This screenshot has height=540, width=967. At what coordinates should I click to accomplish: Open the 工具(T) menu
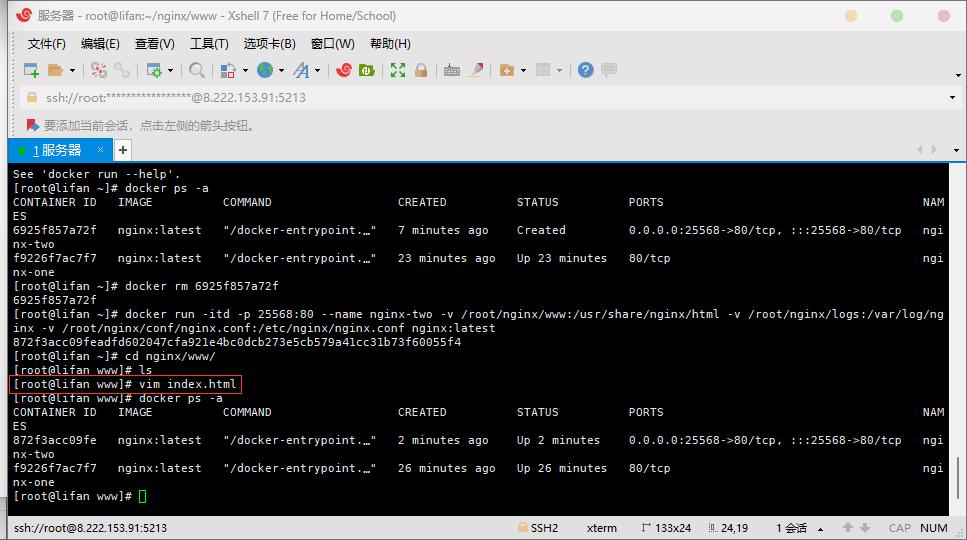point(209,44)
